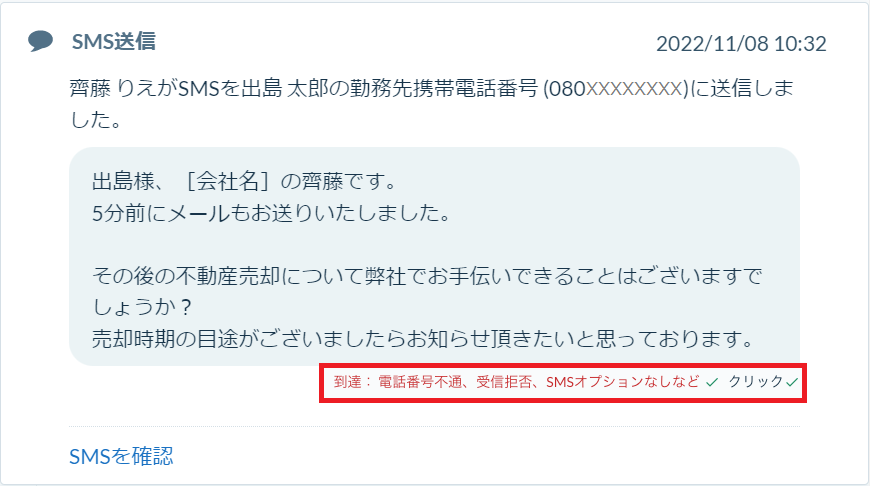This screenshot has height=486, width=870.
Task: Click the green checkmark next to クリック
Action: [x=792, y=382]
